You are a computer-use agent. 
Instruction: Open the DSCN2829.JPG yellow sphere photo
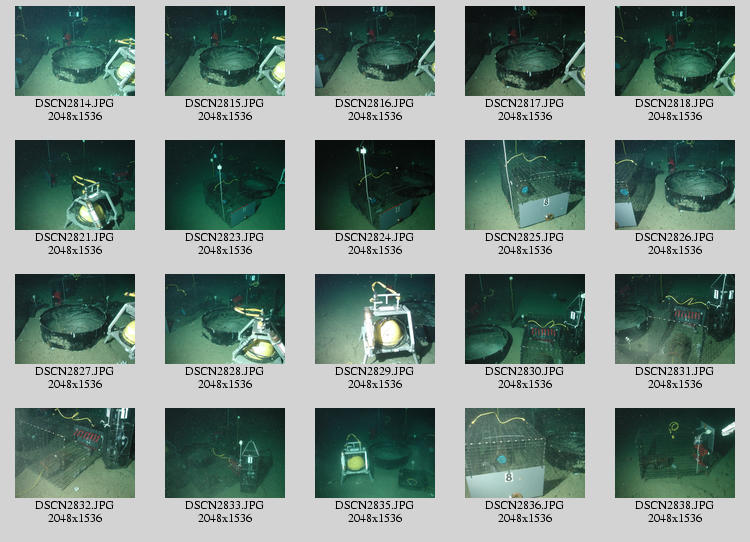[375, 319]
